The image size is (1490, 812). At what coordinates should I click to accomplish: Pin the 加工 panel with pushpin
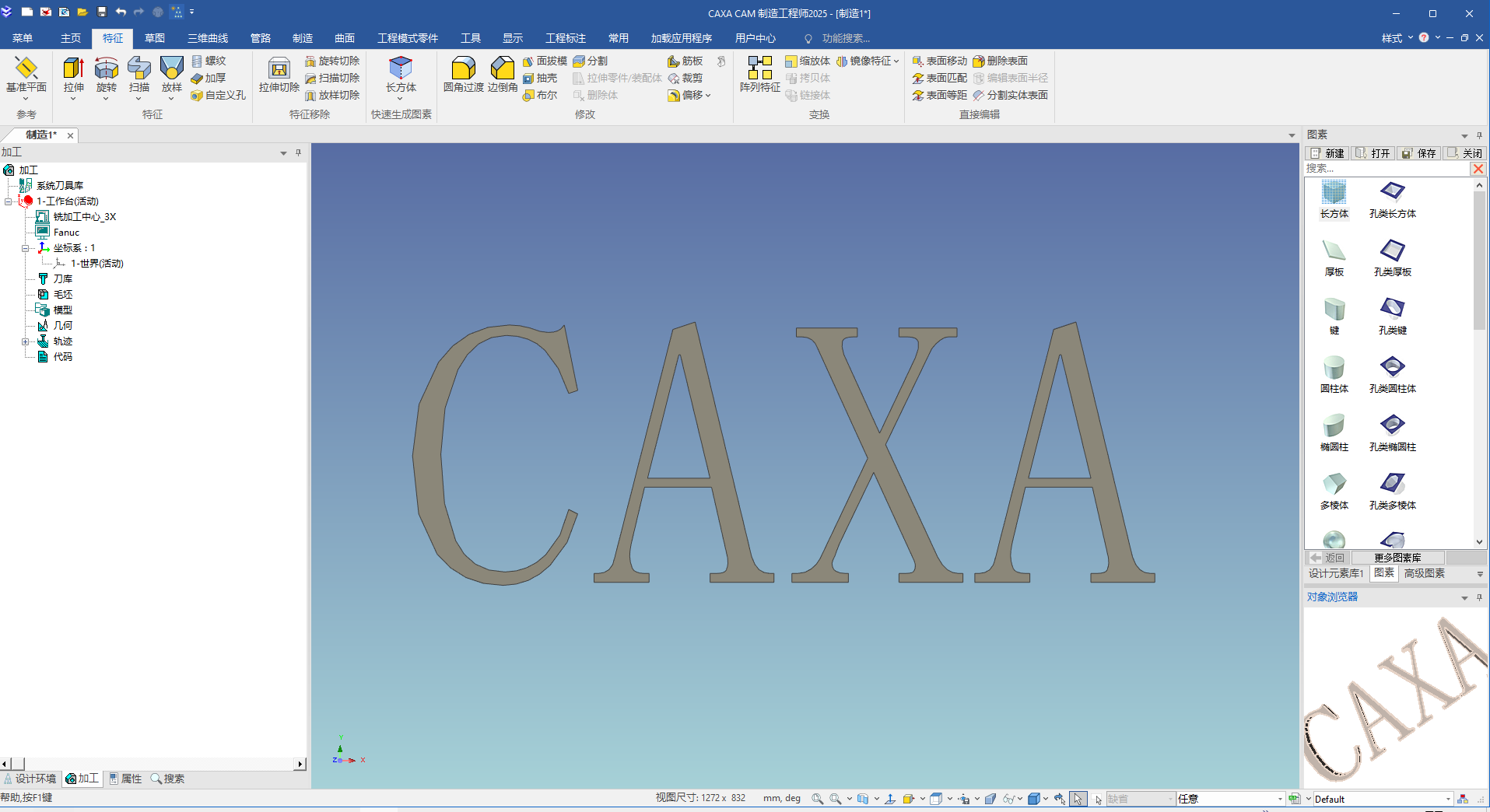tap(298, 152)
